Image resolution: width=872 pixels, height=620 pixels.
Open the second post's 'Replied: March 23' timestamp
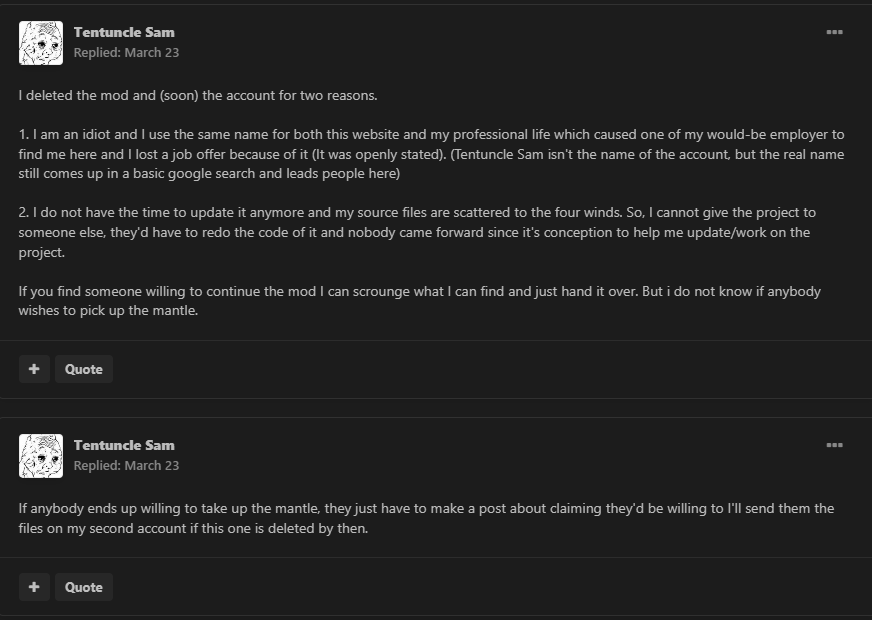pyautogui.click(x=126, y=465)
